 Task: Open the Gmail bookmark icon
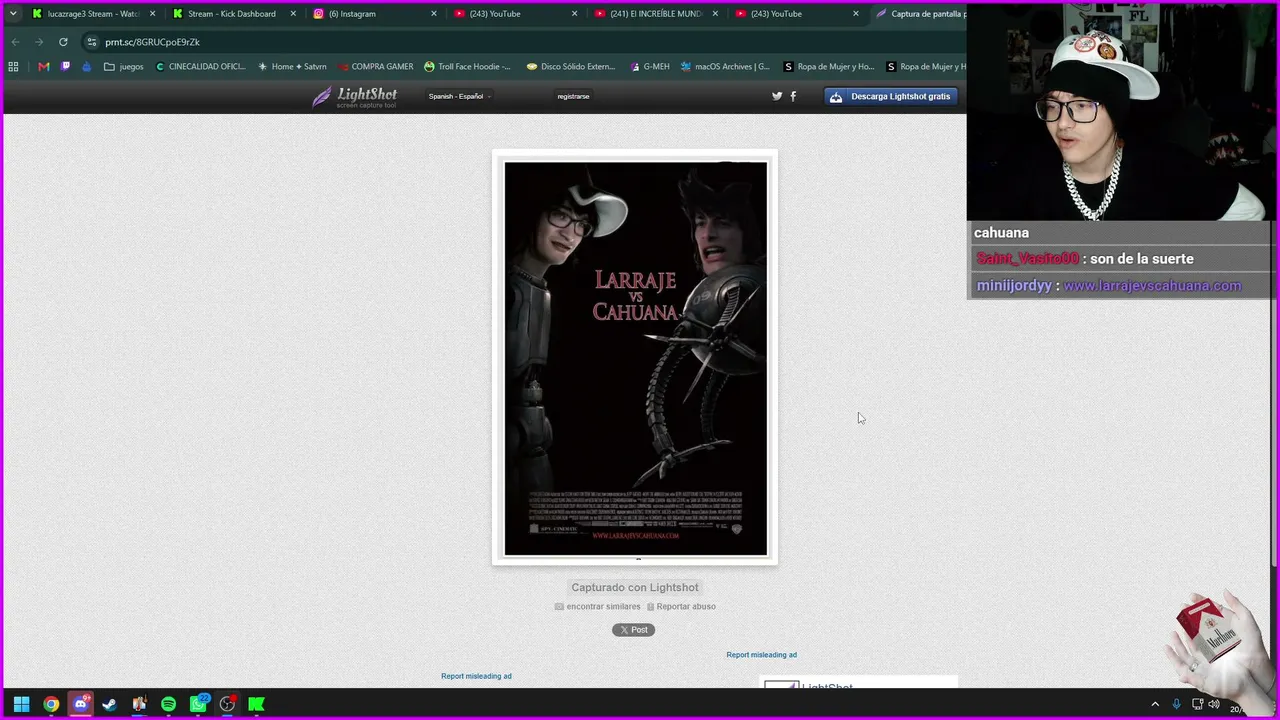(x=43, y=67)
